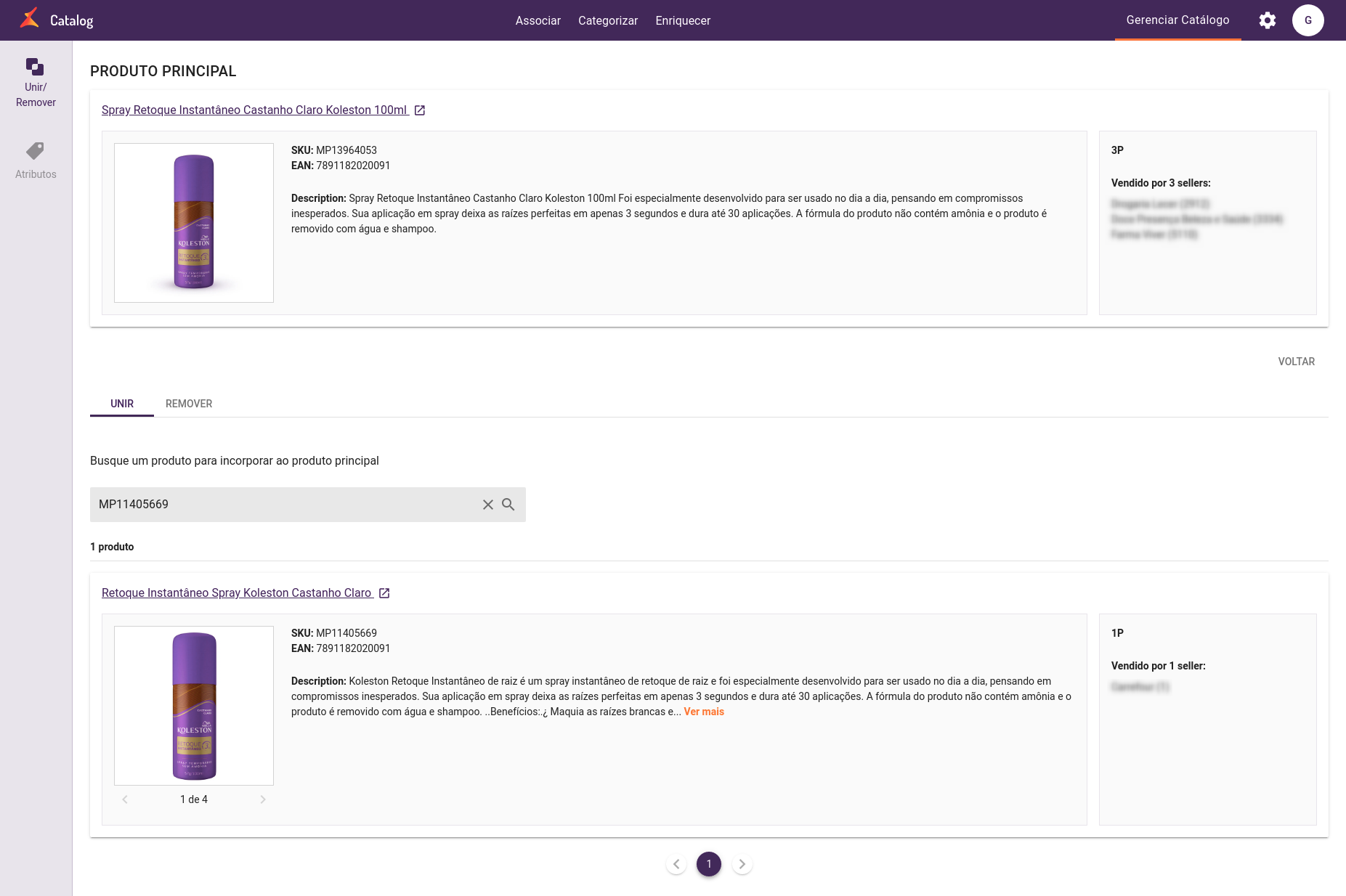Click SKU MP13964053 text

tap(334, 150)
